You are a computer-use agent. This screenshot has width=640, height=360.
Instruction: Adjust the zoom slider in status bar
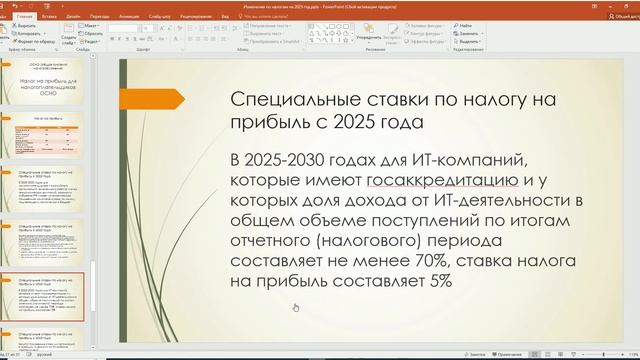click(603, 354)
